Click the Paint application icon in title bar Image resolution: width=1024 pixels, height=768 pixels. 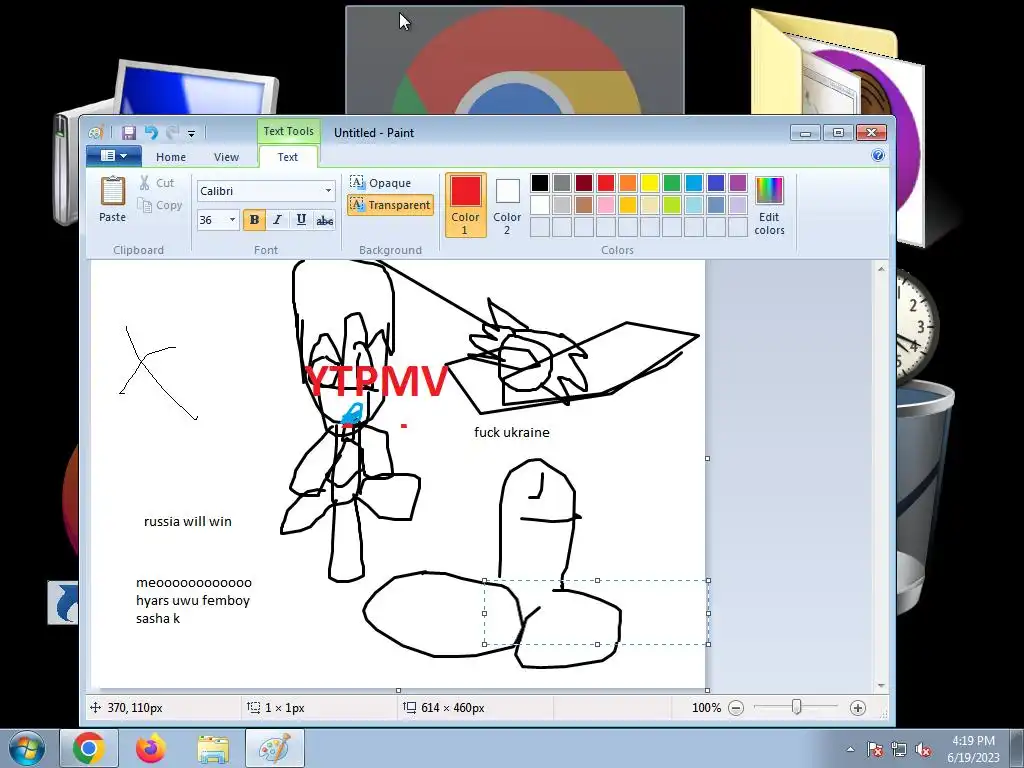96,133
